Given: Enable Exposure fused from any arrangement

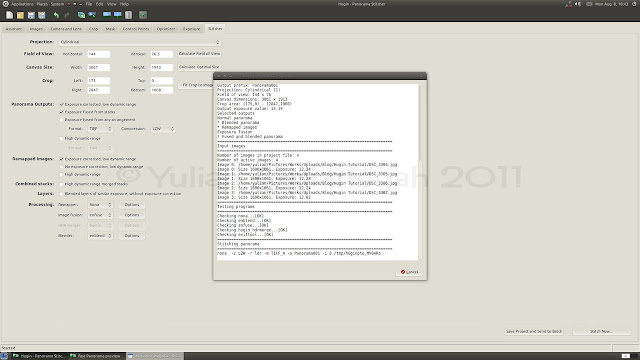Looking at the screenshot, I should point(62,120).
